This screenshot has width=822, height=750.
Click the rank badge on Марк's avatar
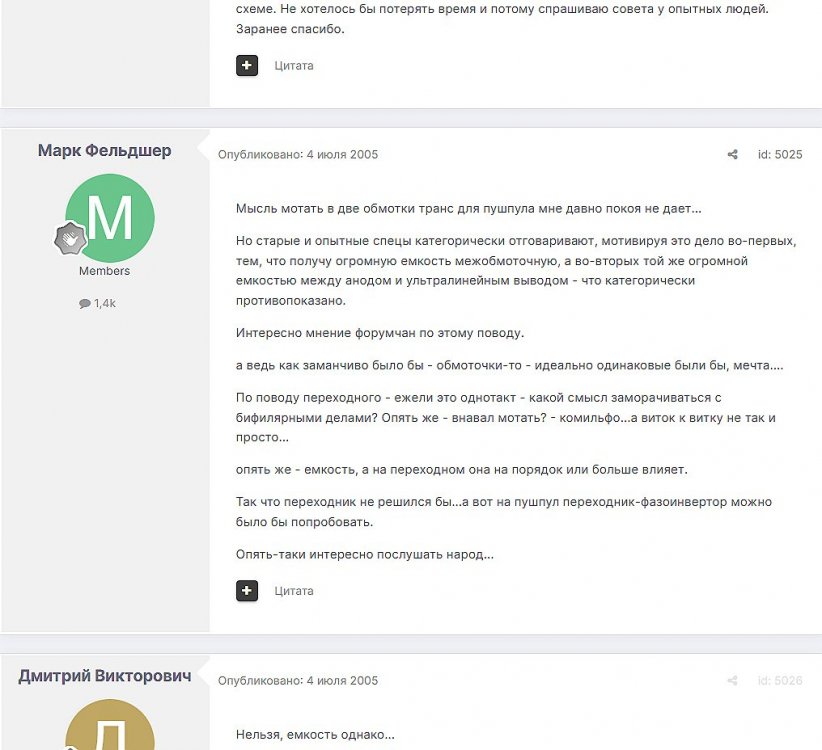70,238
